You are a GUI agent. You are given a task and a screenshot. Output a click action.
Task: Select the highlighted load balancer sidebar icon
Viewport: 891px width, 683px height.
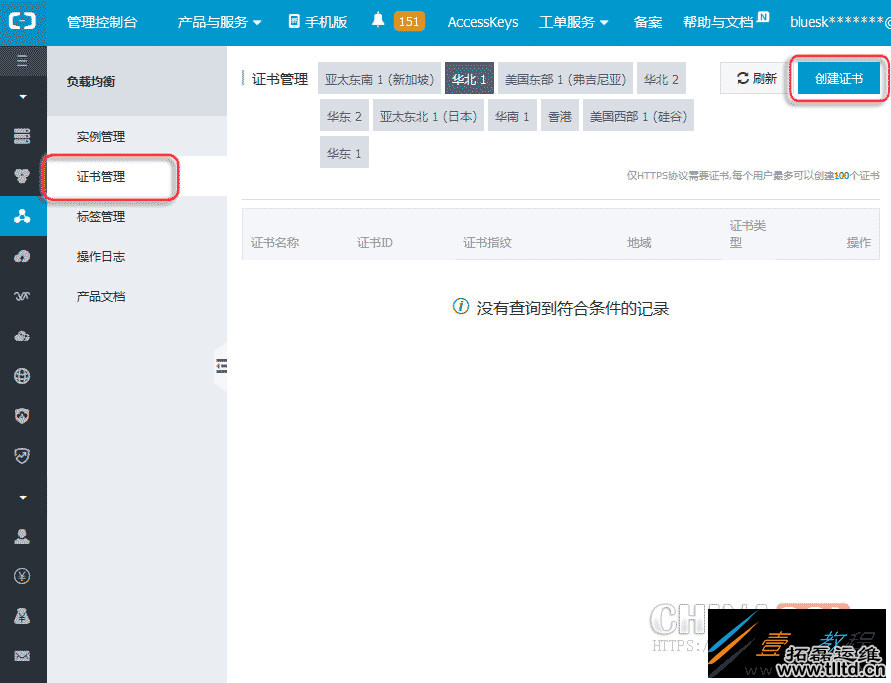tap(22, 215)
